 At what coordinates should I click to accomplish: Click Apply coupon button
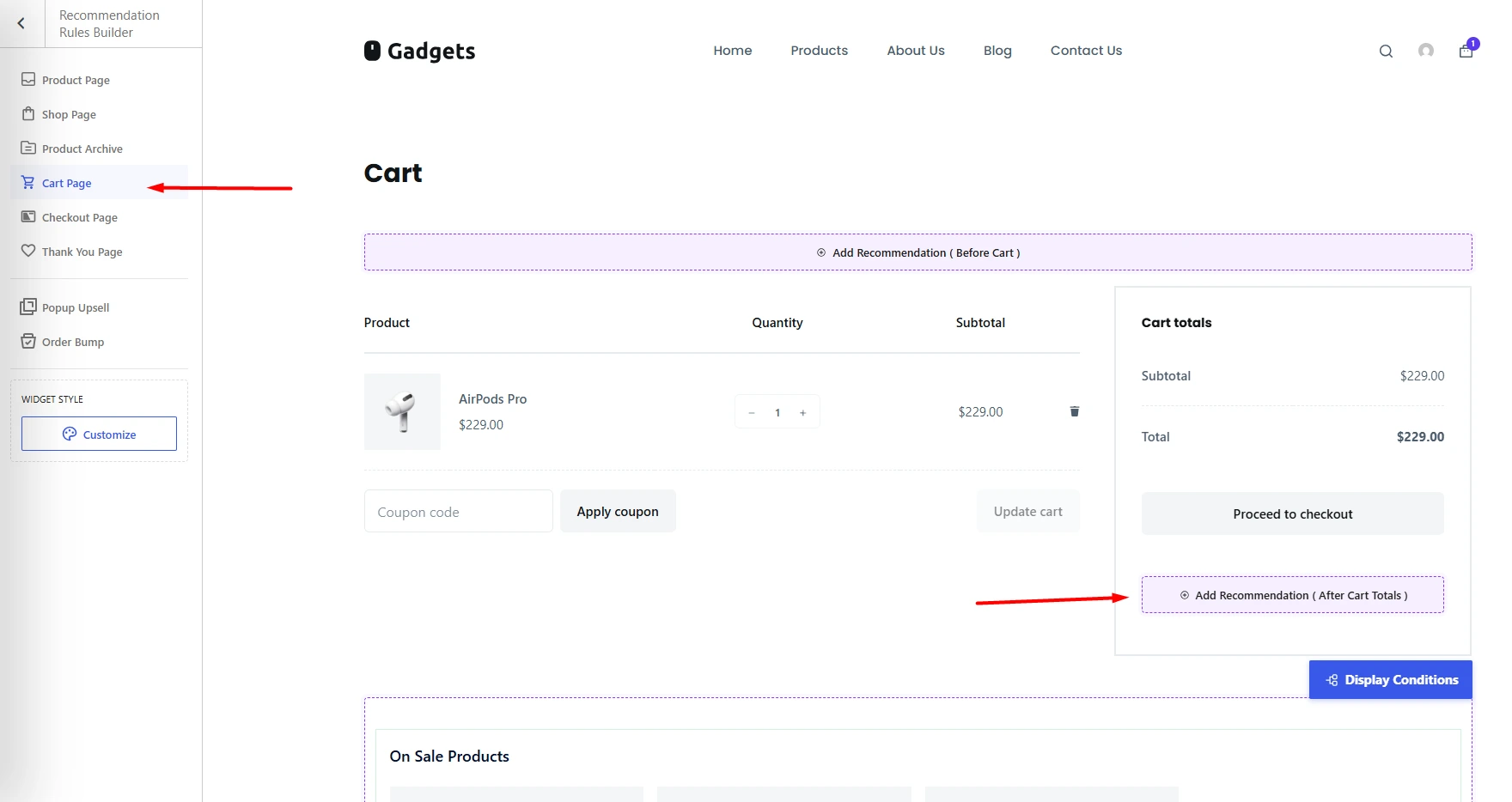click(618, 512)
